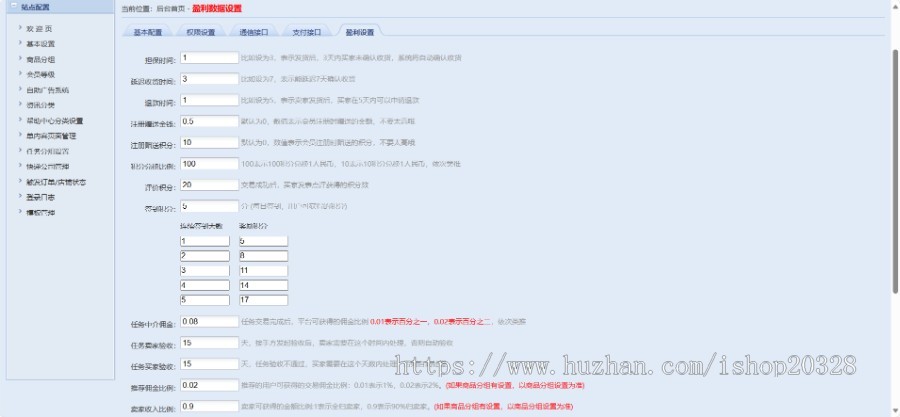Click the sign-in days input showing 4

coord(205,285)
